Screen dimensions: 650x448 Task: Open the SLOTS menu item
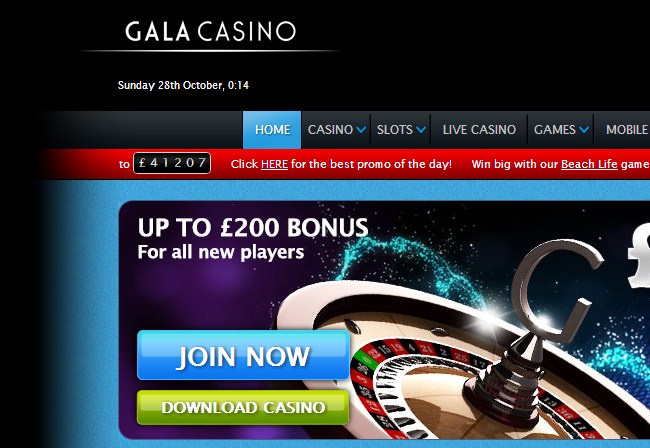pos(395,130)
